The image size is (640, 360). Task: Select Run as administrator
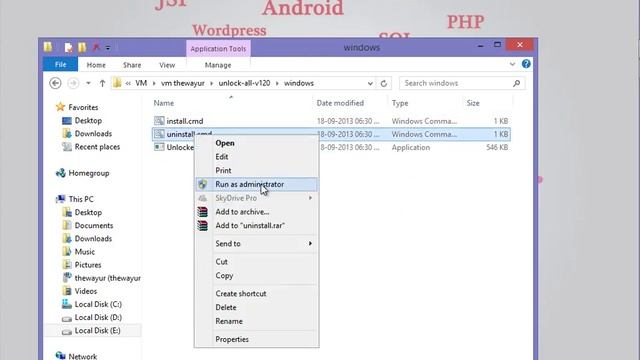coord(256,184)
